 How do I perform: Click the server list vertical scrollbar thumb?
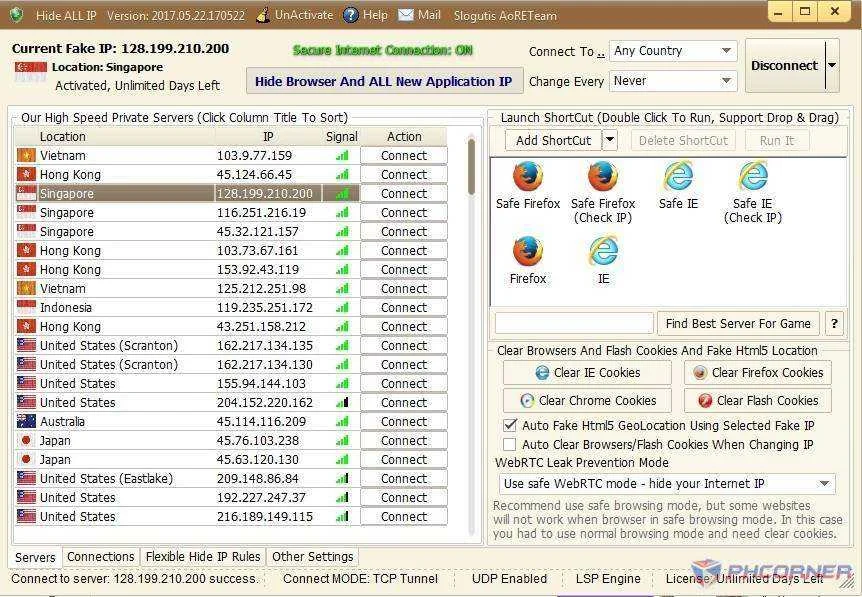(471, 167)
